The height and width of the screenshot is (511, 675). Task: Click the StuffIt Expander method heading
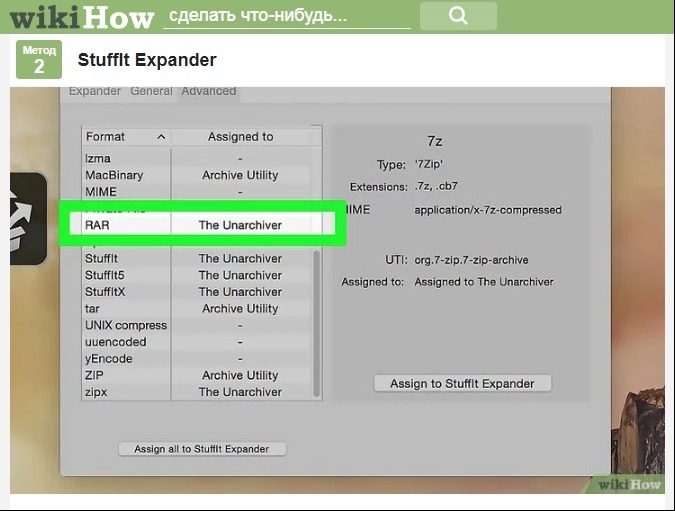pyautogui.click(x=147, y=60)
